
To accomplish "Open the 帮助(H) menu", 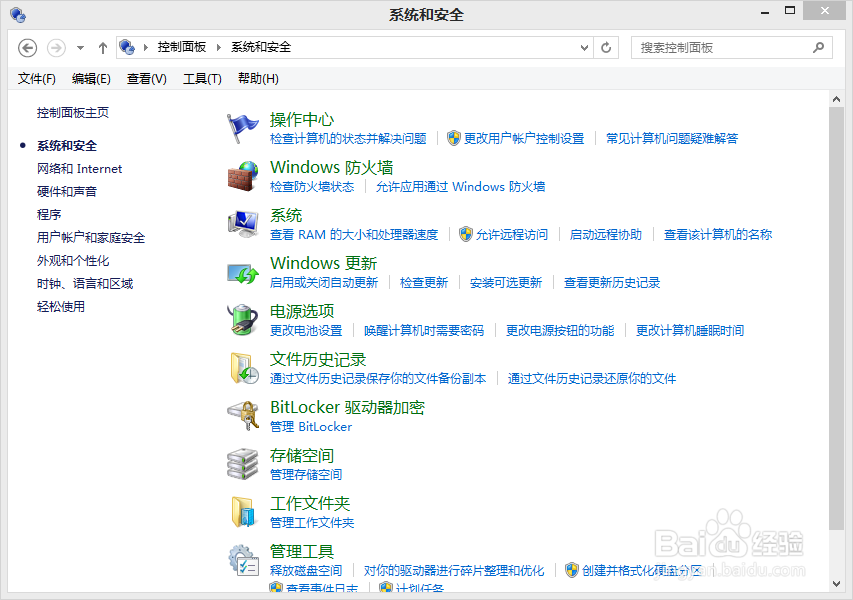I will [258, 79].
